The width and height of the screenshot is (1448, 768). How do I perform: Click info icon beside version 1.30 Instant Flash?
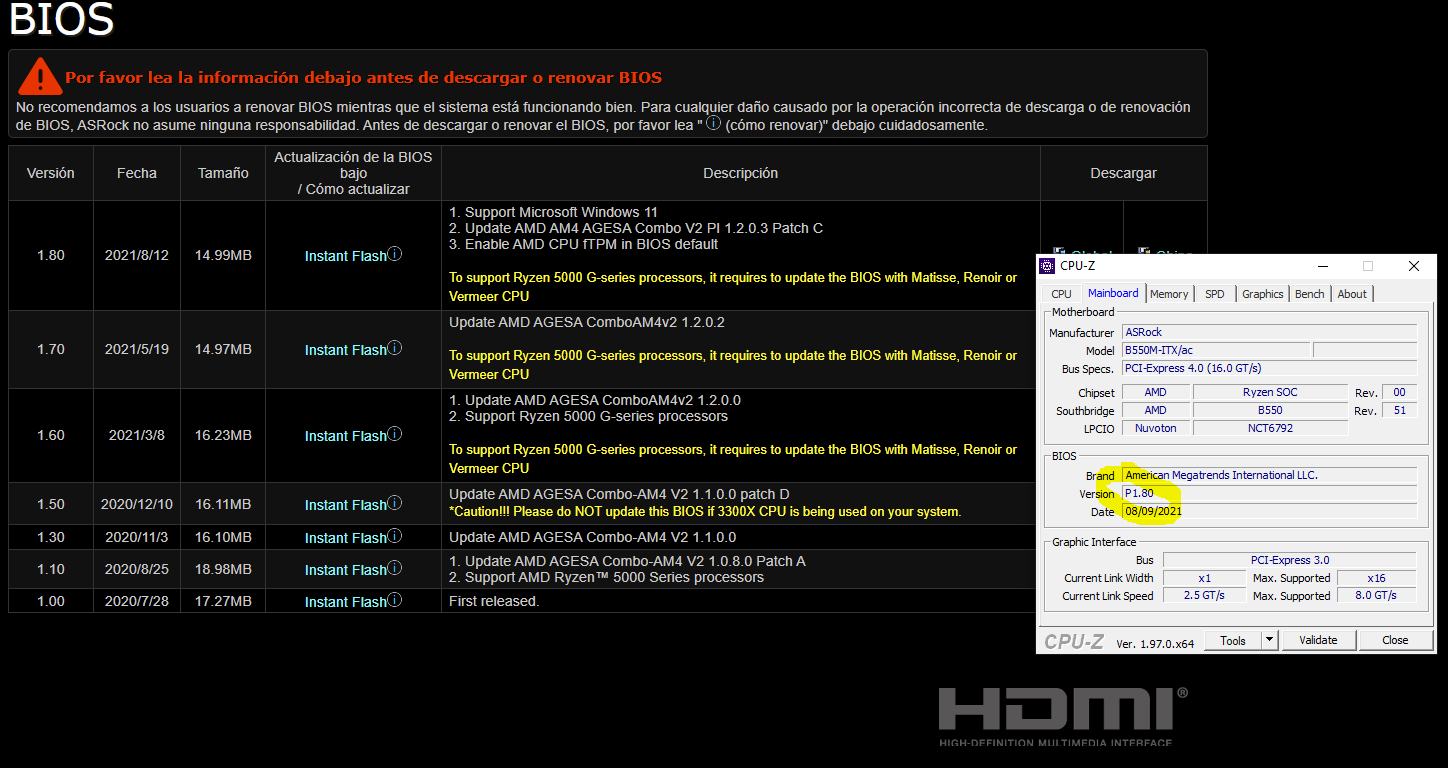click(395, 536)
